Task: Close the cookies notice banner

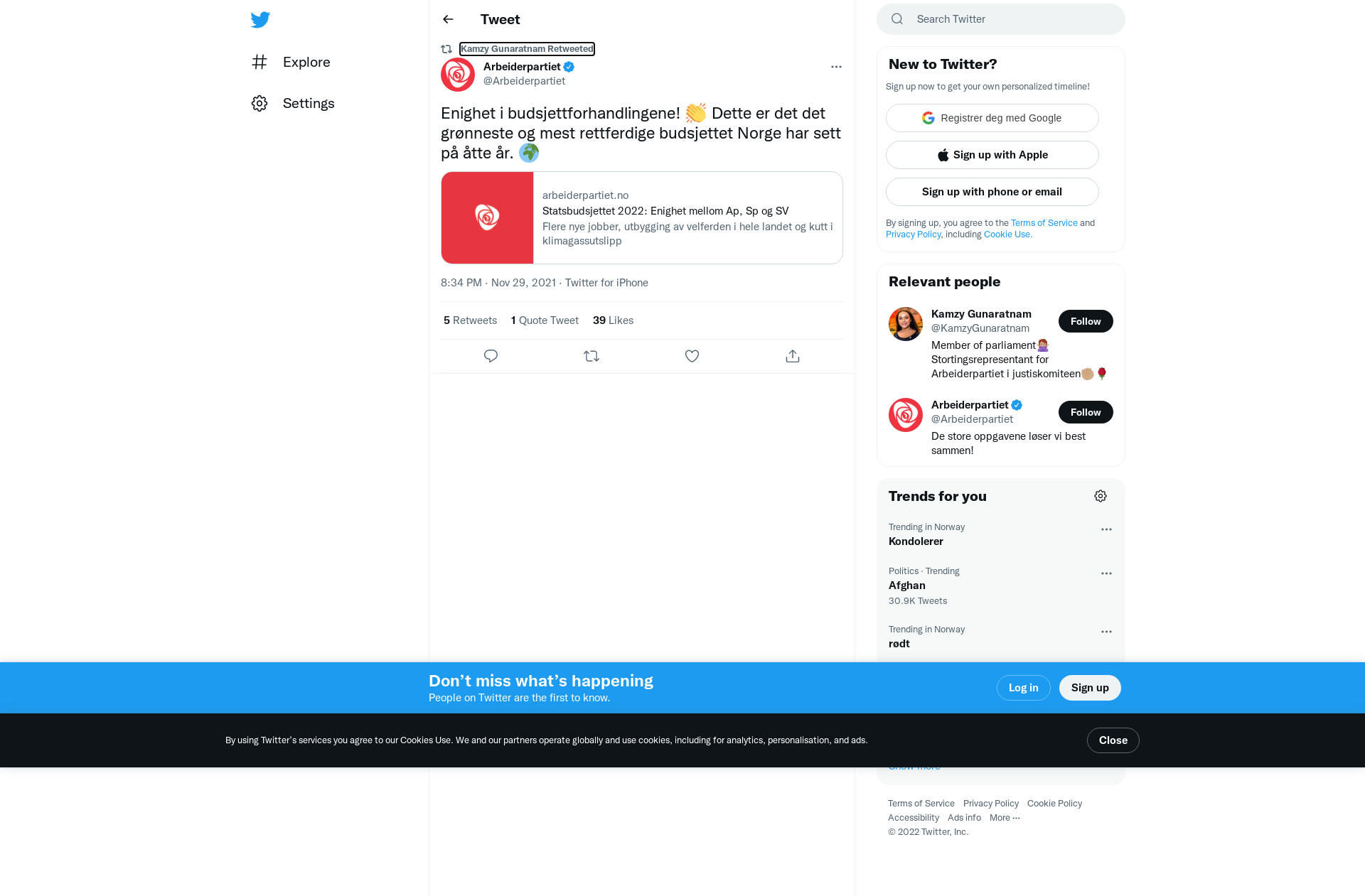Action: click(x=1113, y=740)
